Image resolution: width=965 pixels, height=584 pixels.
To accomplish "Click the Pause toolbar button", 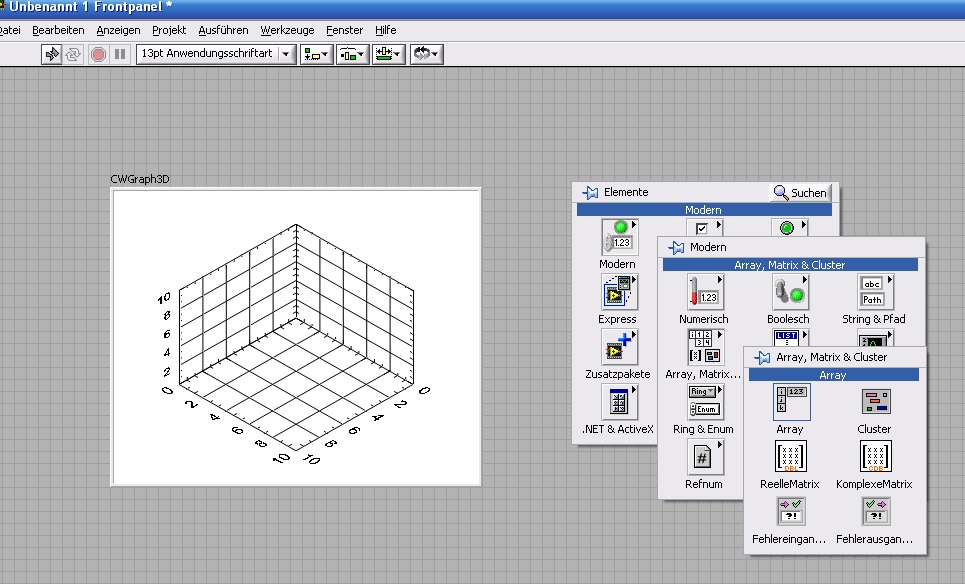I will 120,54.
